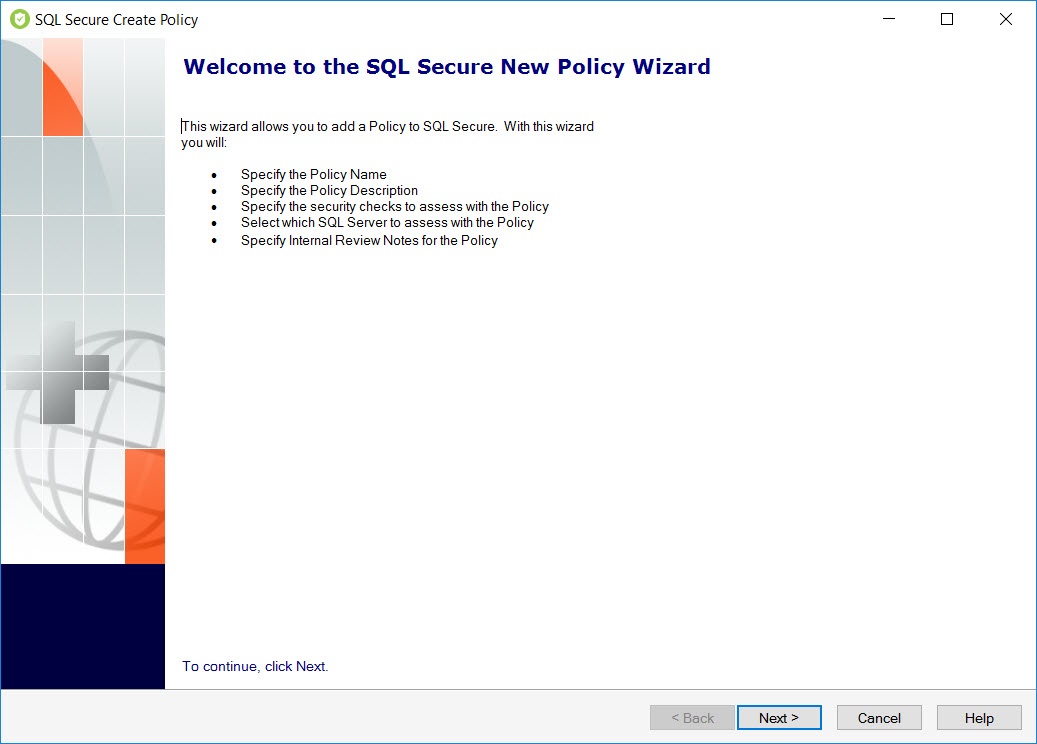Click the 'To continue, click Next.' text
1037x744 pixels.
click(255, 666)
